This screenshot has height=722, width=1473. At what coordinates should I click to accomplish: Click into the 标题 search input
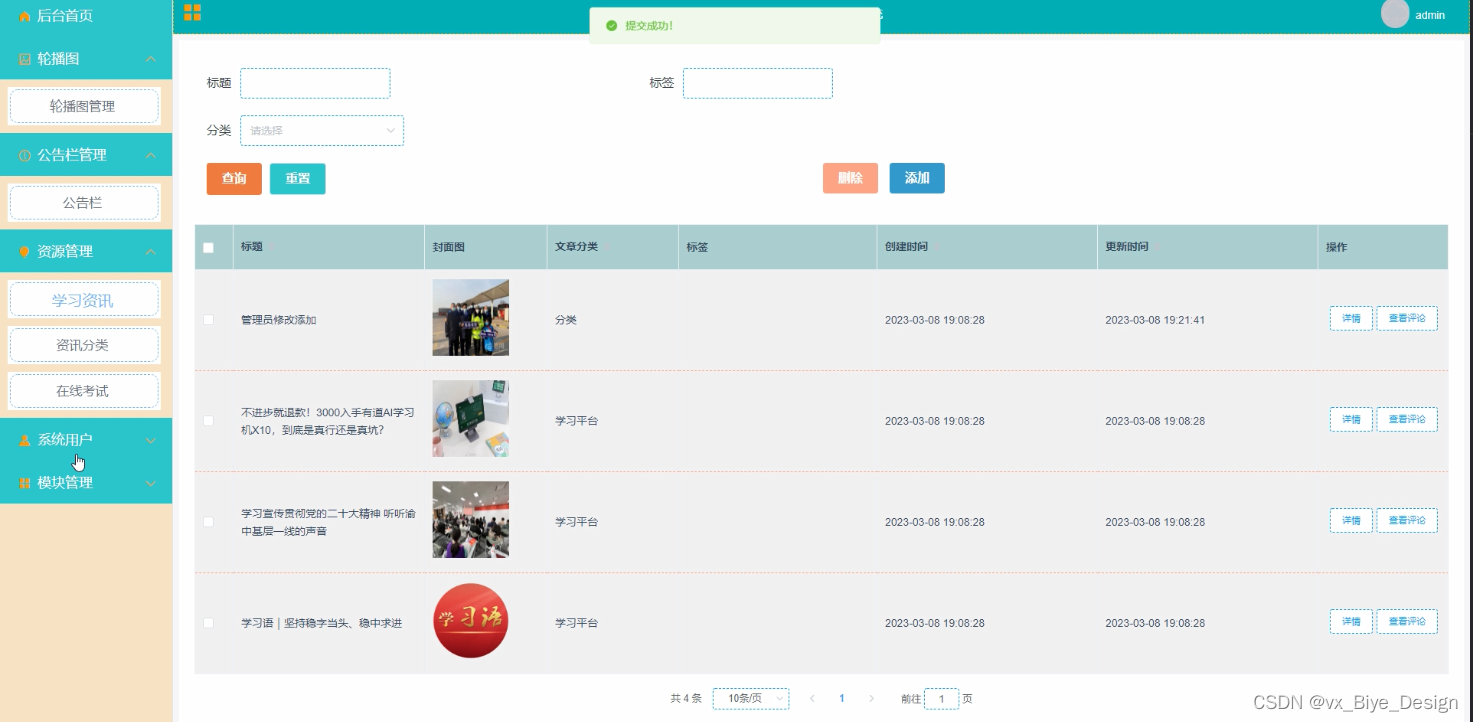315,83
